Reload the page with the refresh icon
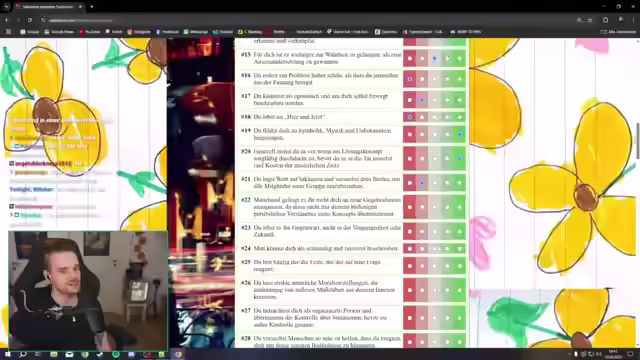The height and width of the screenshot is (360, 640). [x=30, y=20]
